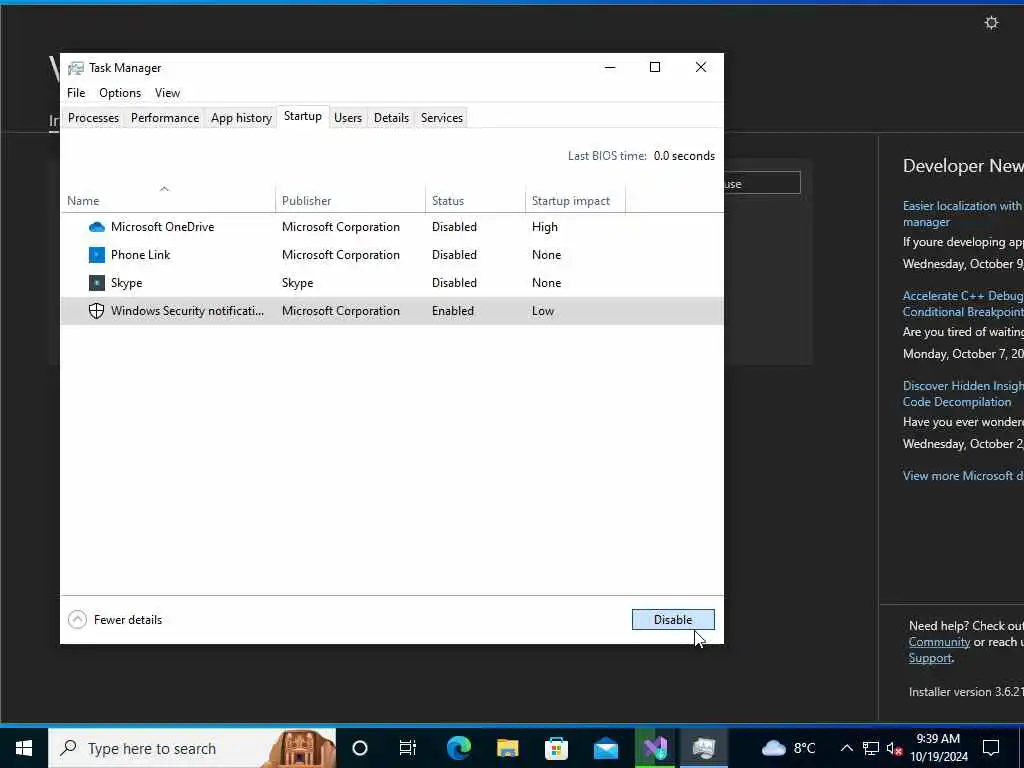Viewport: 1024px width, 768px height.
Task: Open the Mail app from the taskbar
Action: tap(605, 748)
